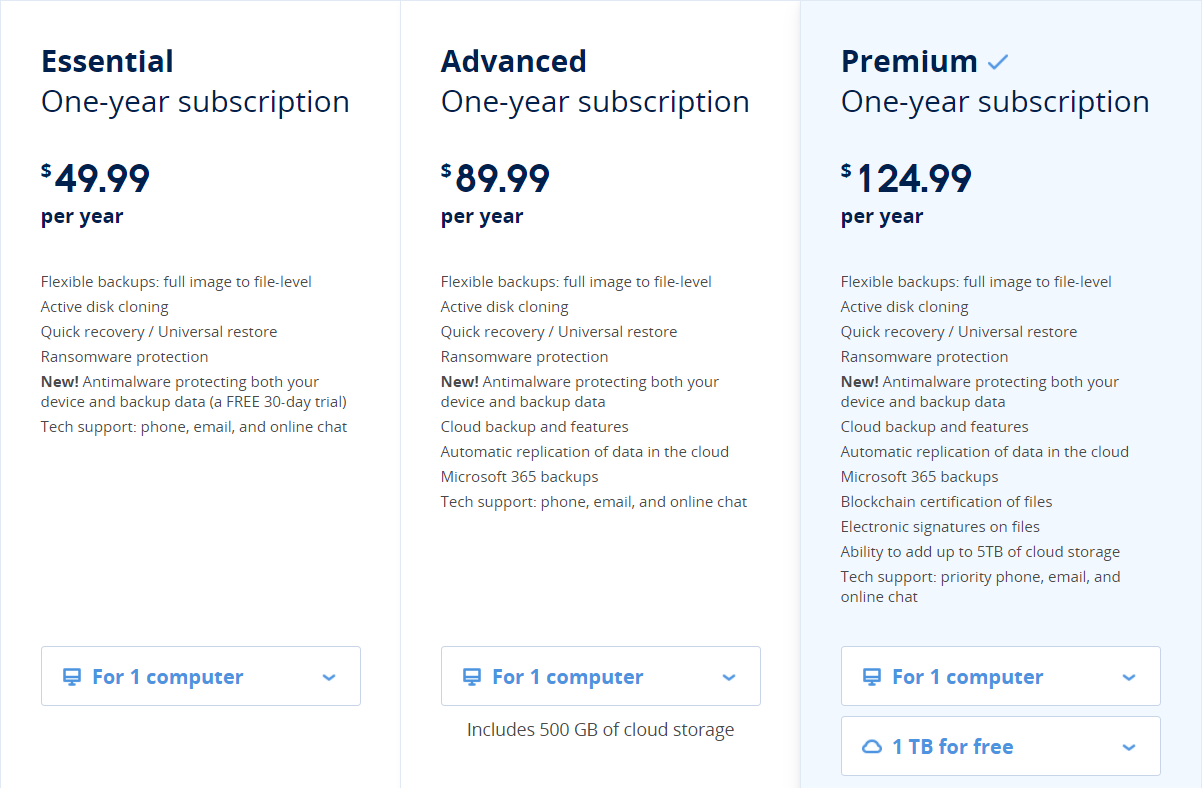Image resolution: width=1202 pixels, height=788 pixels.
Task: Expand the Premium computer selection dropdown
Action: pos(1128,675)
